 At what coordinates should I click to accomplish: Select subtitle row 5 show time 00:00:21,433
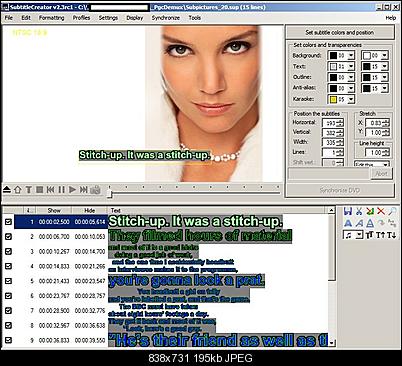[x=54, y=281]
